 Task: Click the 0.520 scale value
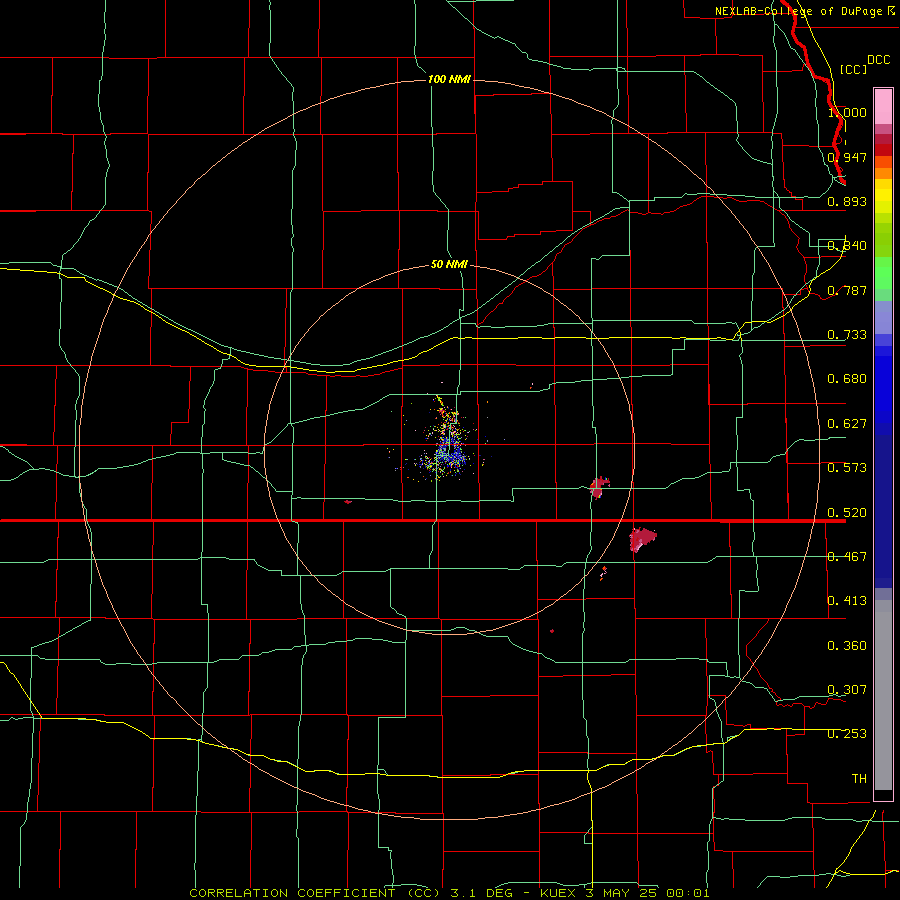click(847, 513)
